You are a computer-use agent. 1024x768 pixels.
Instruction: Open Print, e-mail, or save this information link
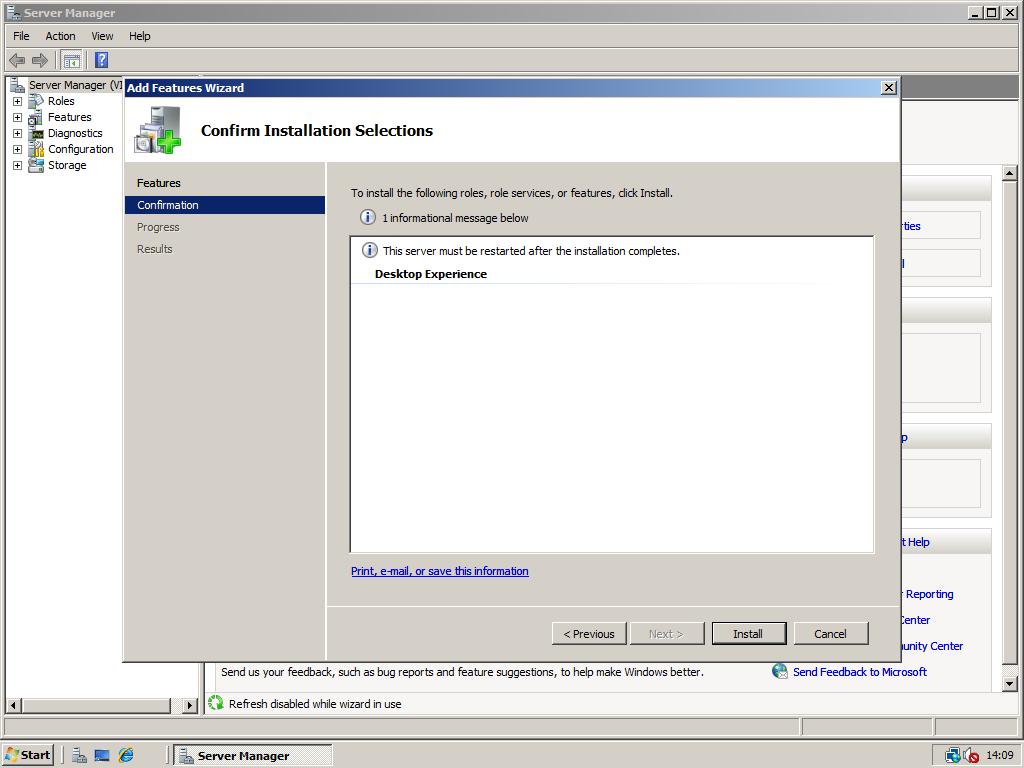pyautogui.click(x=440, y=571)
